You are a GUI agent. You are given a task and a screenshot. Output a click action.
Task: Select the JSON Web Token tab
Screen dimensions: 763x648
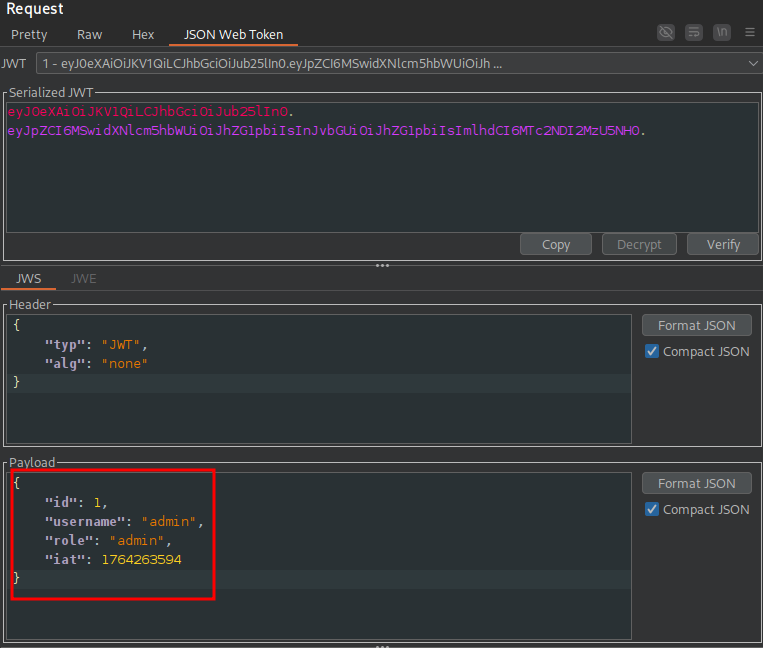tap(233, 34)
